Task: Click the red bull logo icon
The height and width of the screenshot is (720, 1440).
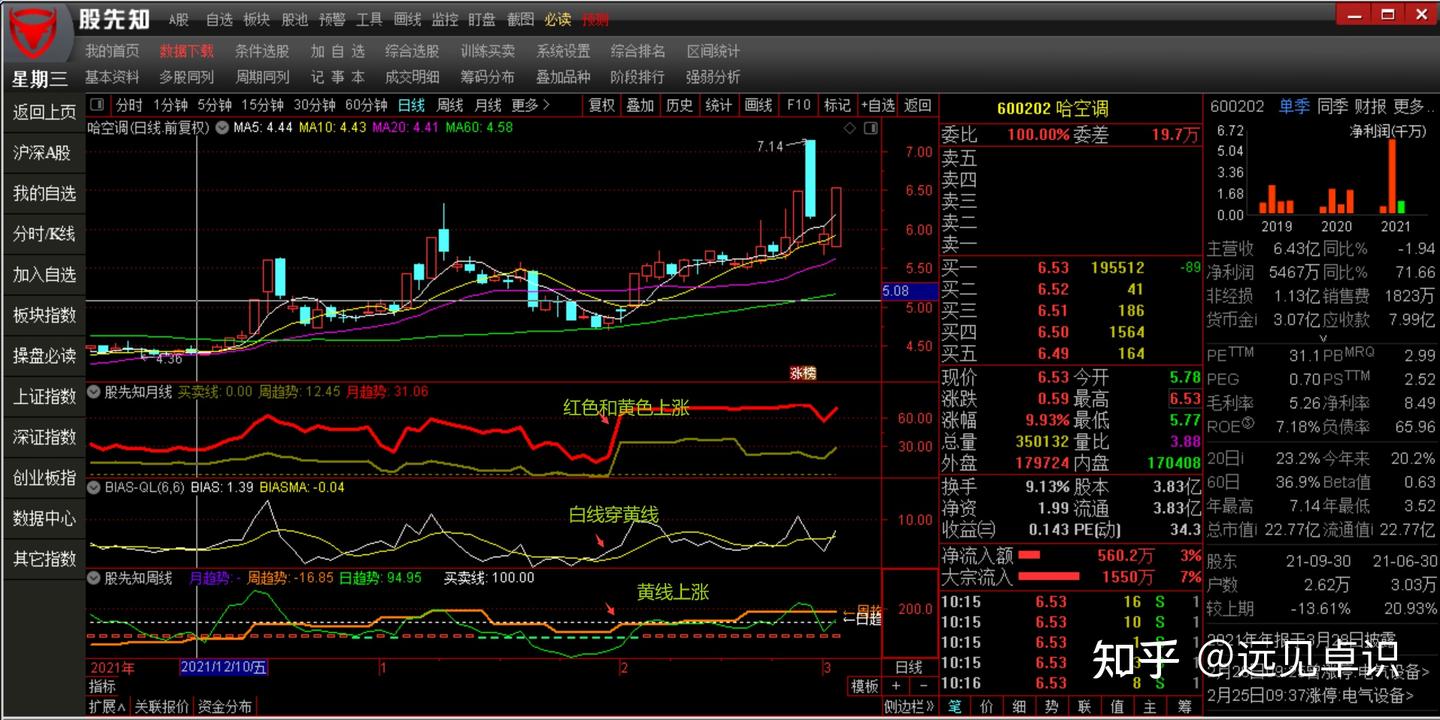Action: (x=36, y=35)
